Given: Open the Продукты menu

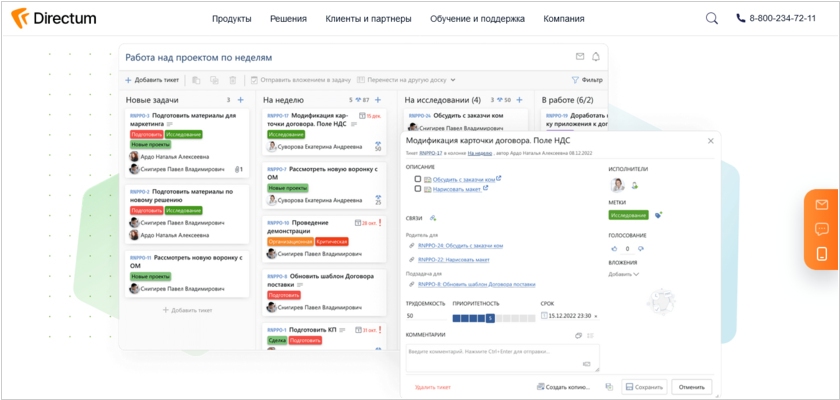Looking at the screenshot, I should pos(231,19).
